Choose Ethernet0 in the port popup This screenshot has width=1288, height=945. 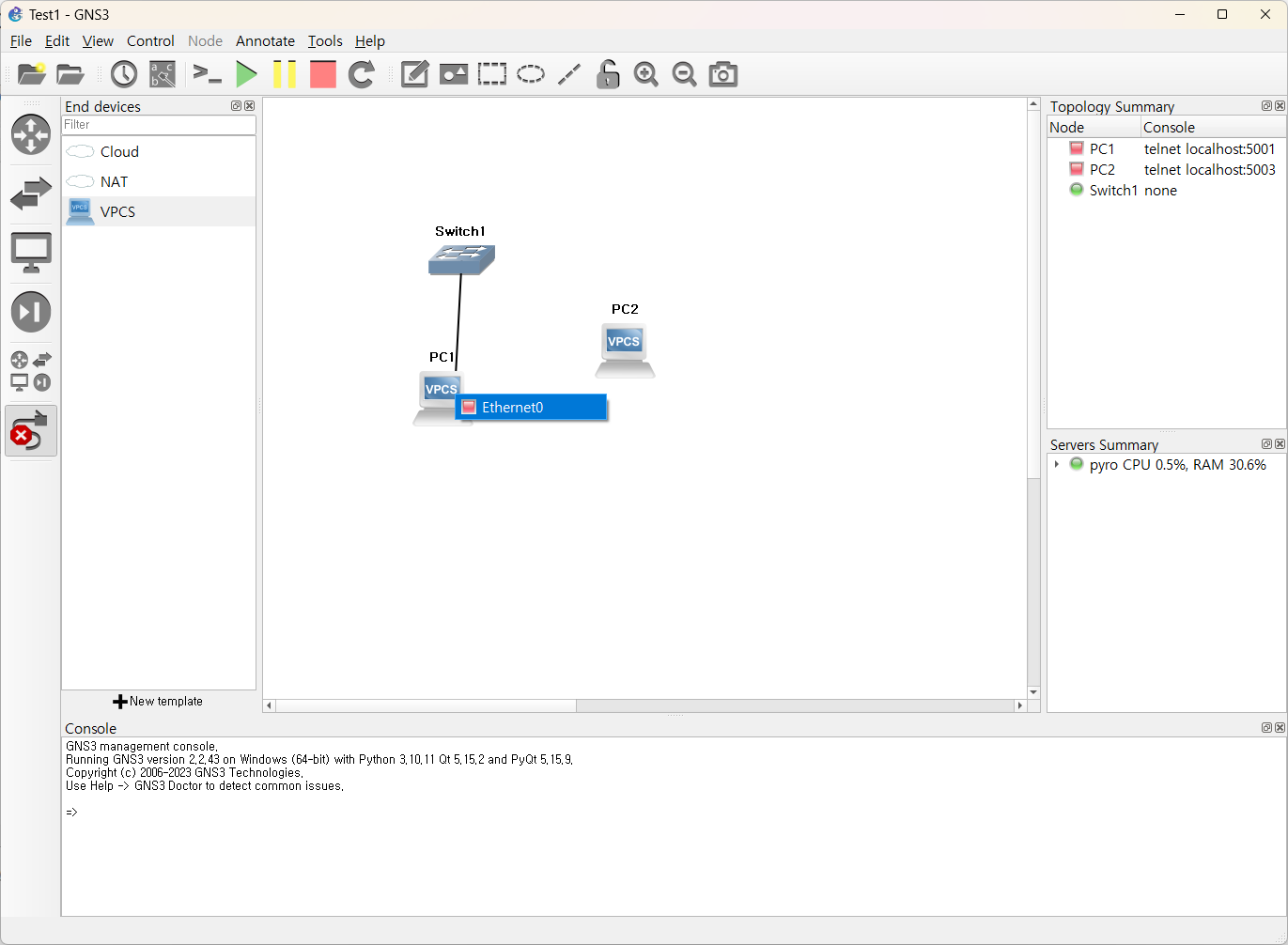tap(531, 408)
